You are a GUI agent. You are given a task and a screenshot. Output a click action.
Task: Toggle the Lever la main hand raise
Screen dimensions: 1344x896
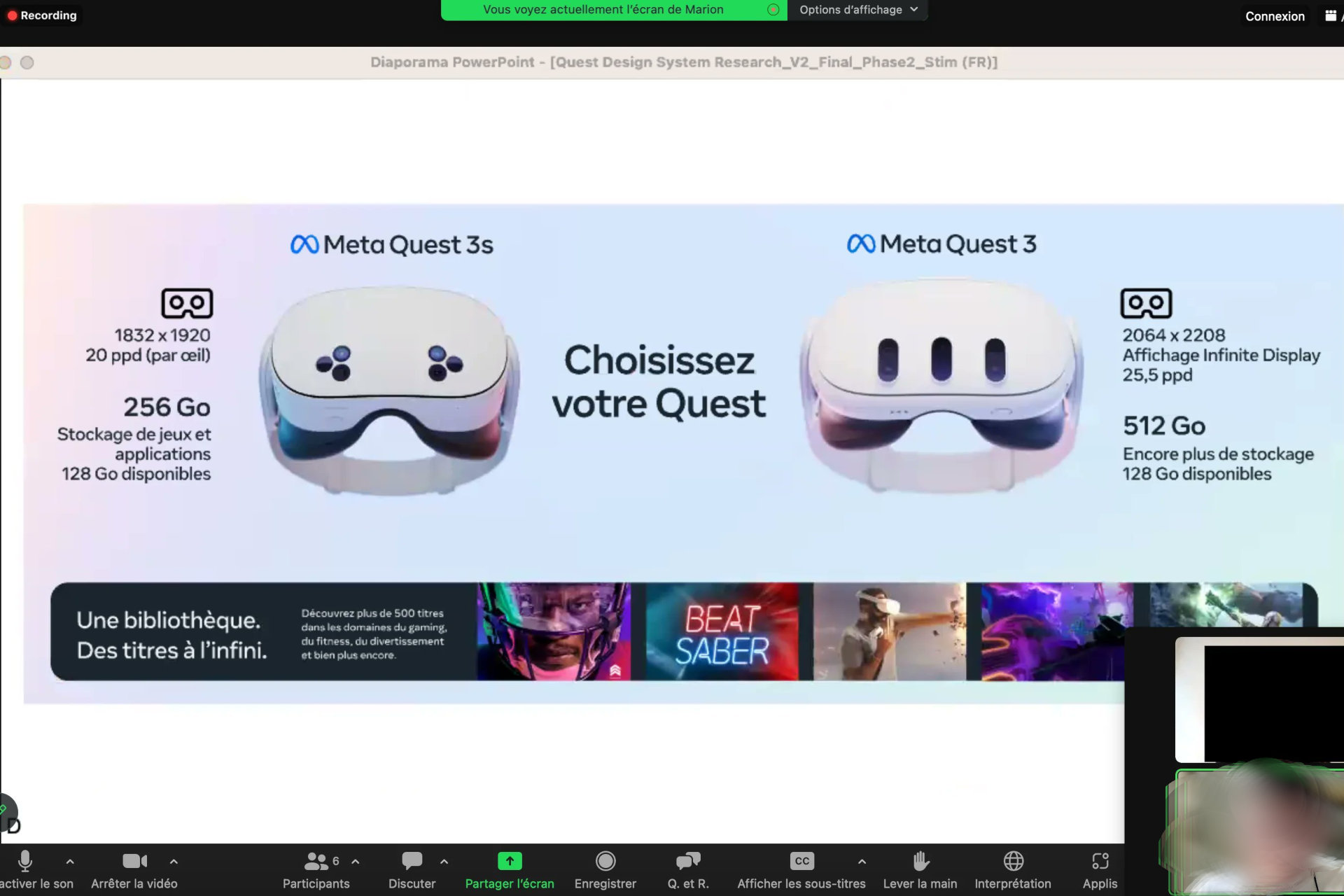tap(920, 869)
